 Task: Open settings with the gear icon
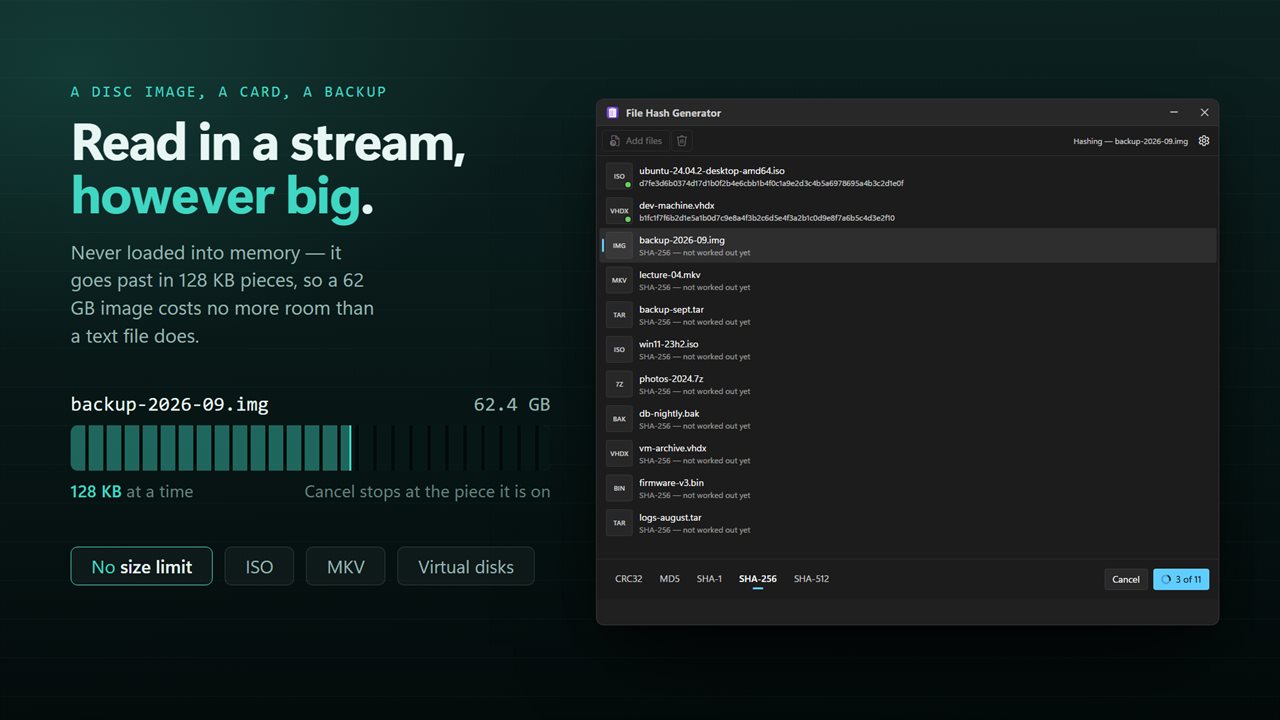tap(1204, 141)
